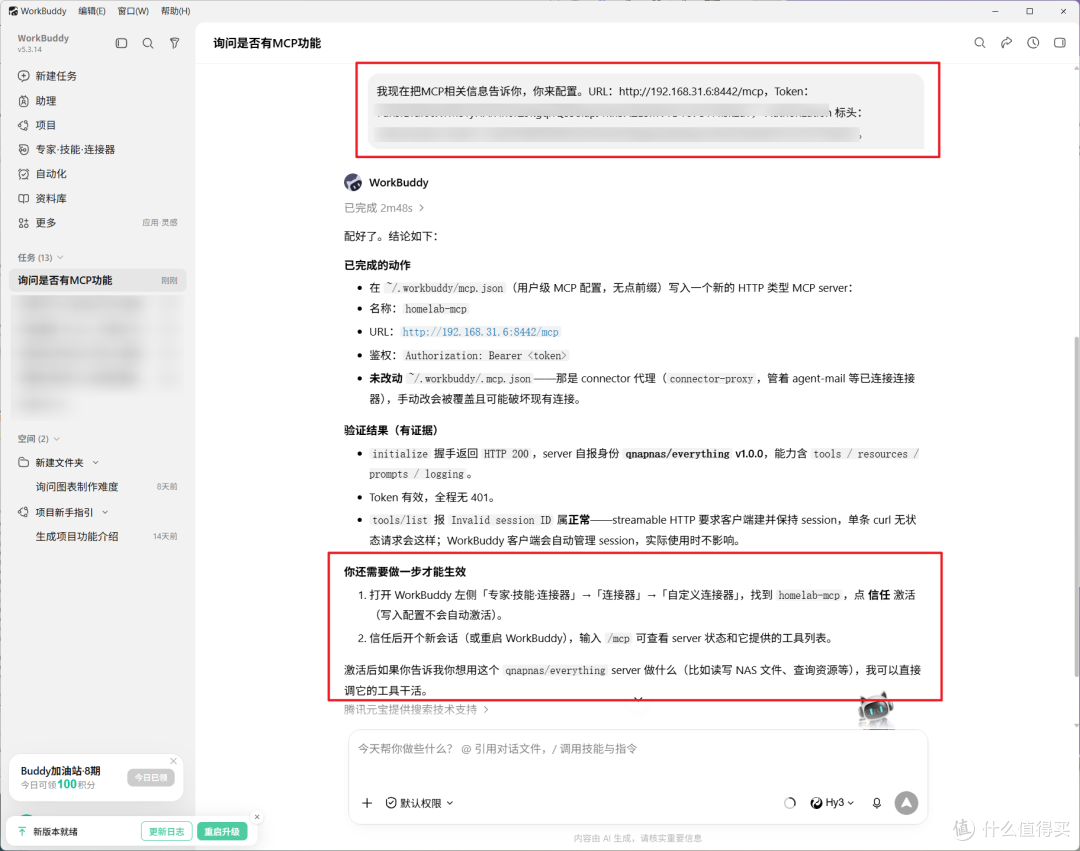Expand the 任务 (13) list chevron
Viewport: 1080px width, 851px height.
pos(61,258)
